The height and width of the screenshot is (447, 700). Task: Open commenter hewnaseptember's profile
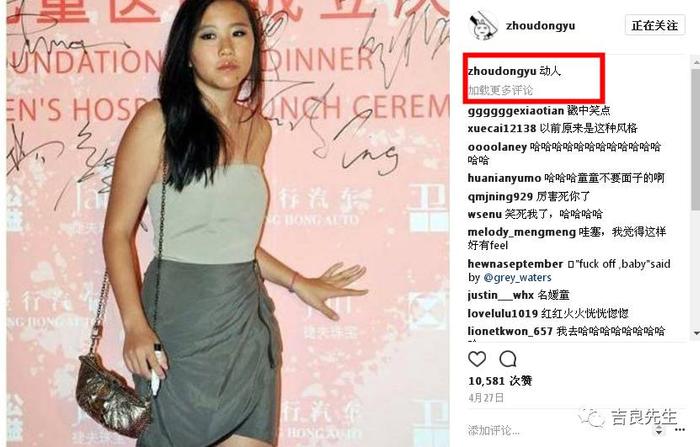tap(515, 264)
